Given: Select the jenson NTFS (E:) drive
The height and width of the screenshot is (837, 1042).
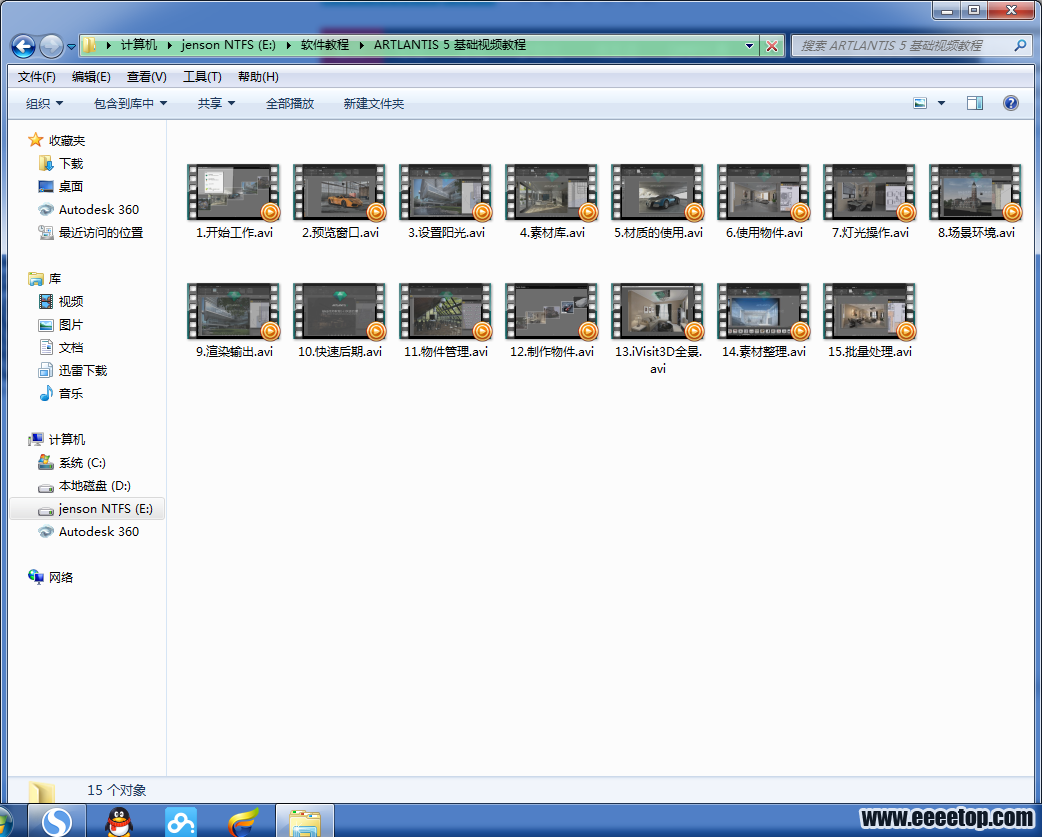Looking at the screenshot, I should click(87, 509).
